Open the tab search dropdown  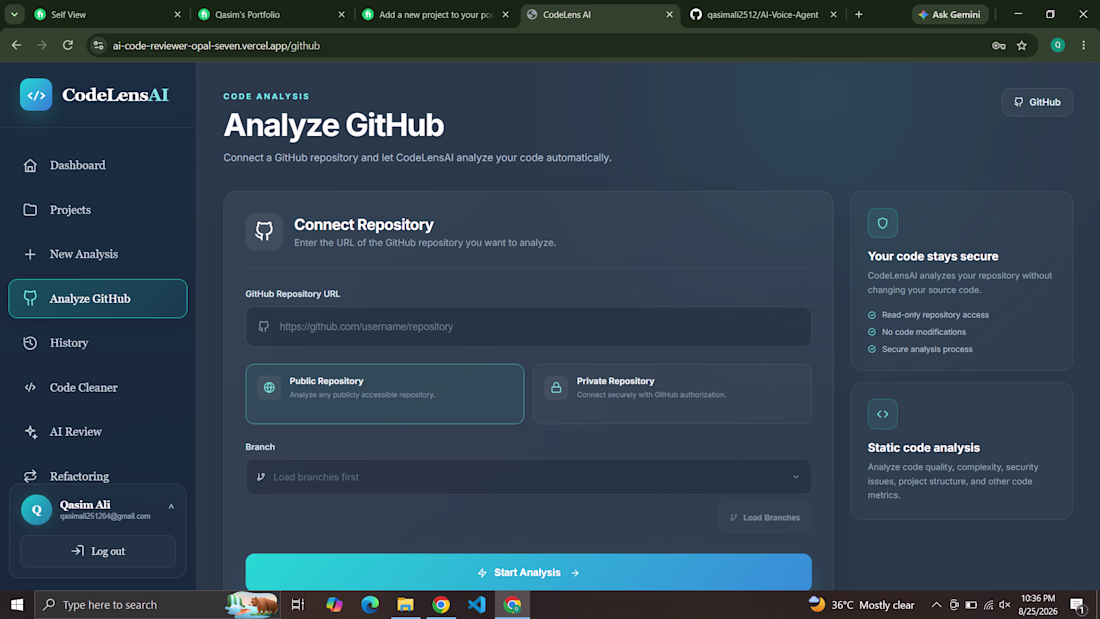click(x=14, y=14)
